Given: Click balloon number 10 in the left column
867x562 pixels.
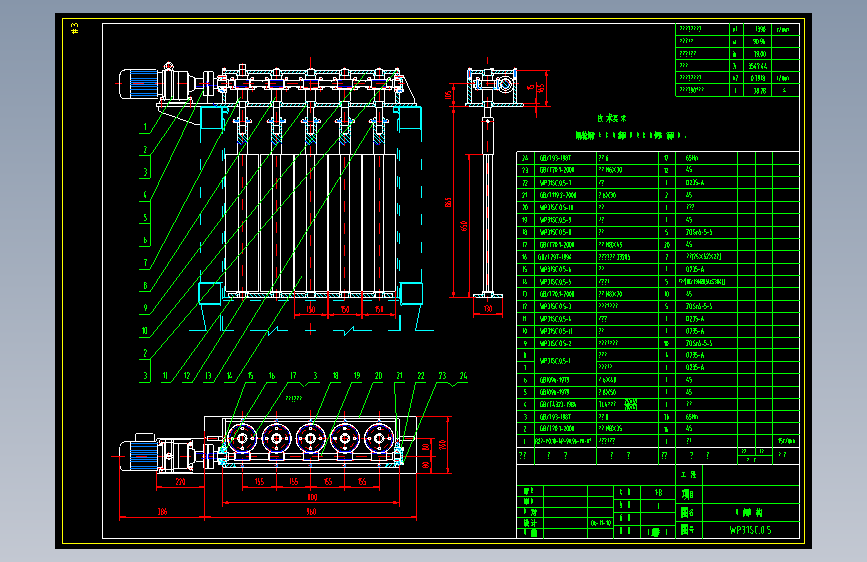Looking at the screenshot, I should pyautogui.click(x=145, y=331).
